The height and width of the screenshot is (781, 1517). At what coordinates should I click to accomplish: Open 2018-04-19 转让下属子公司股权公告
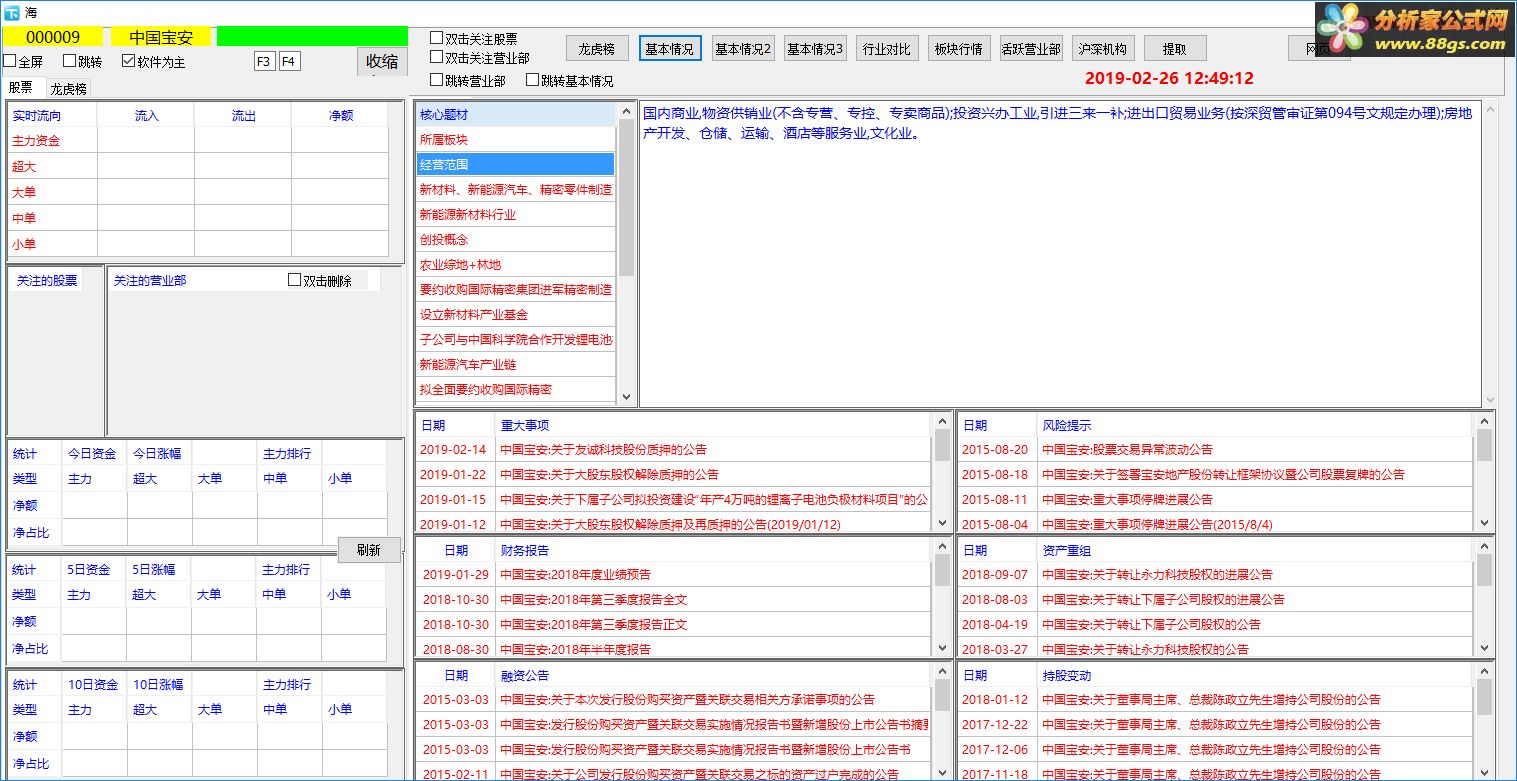pyautogui.click(x=1216, y=624)
